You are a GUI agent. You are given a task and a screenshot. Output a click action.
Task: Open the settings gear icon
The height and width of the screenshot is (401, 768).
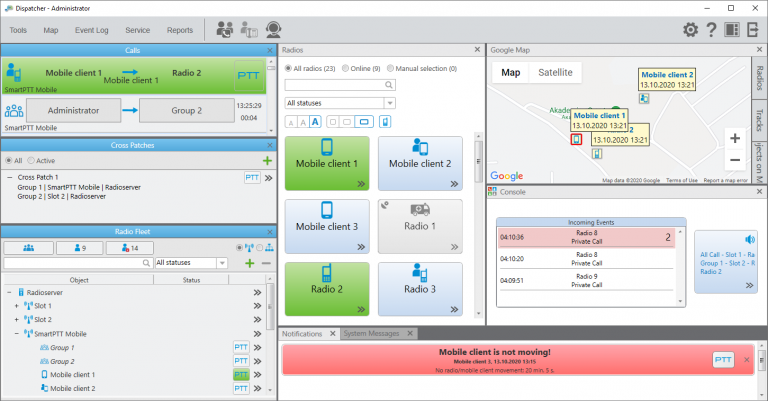point(691,30)
